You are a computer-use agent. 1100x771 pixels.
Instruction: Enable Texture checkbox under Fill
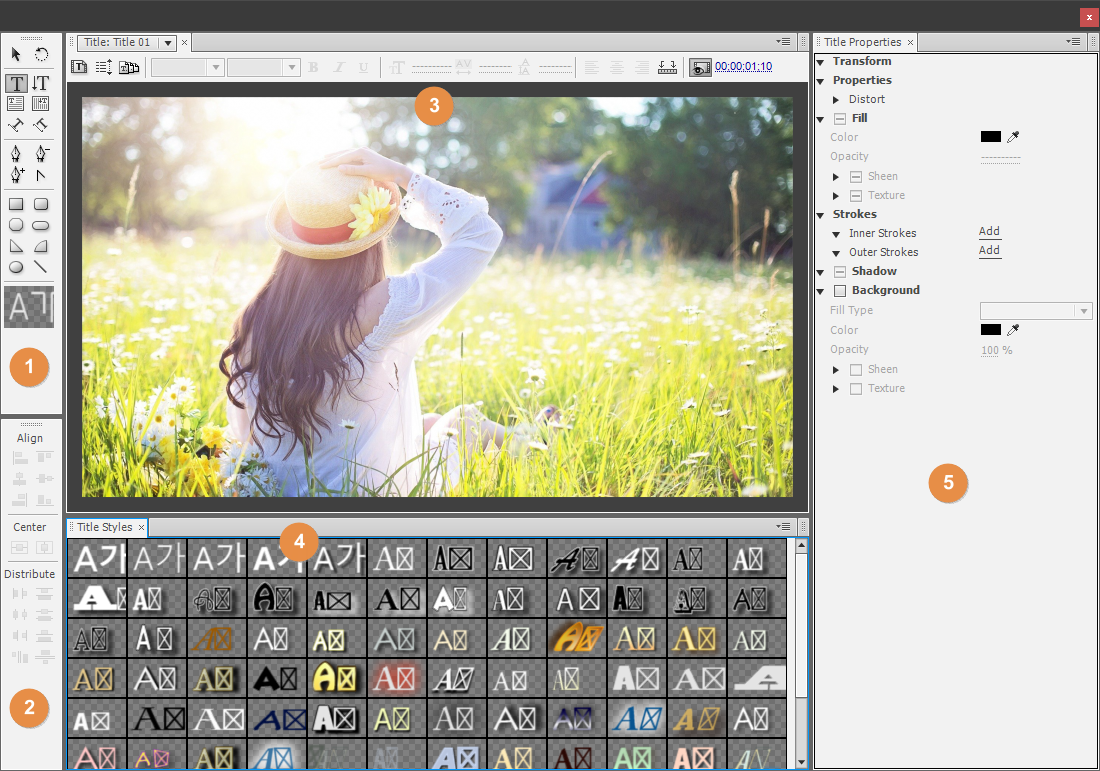pos(856,196)
